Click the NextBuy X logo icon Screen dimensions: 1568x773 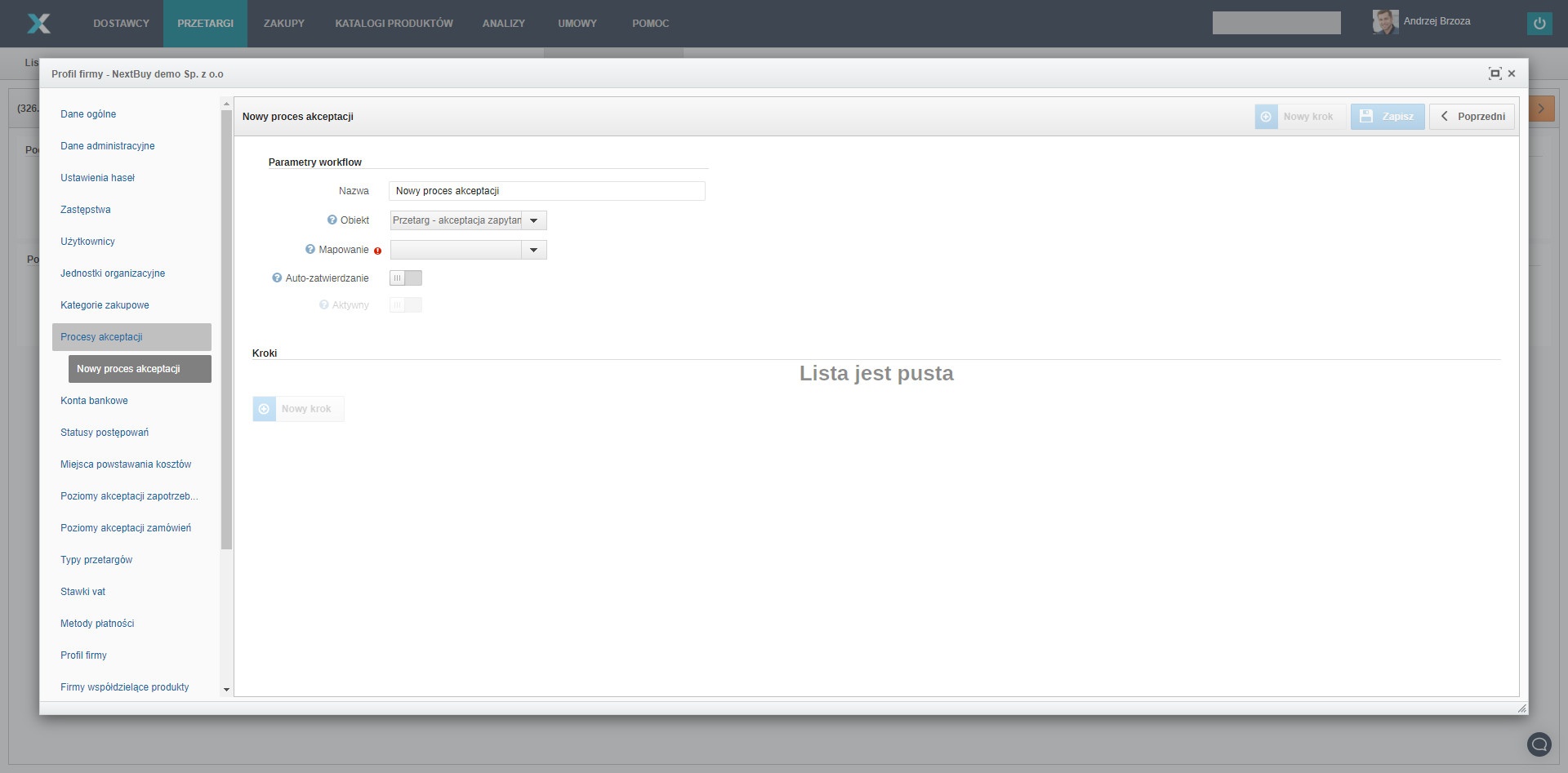coord(38,24)
